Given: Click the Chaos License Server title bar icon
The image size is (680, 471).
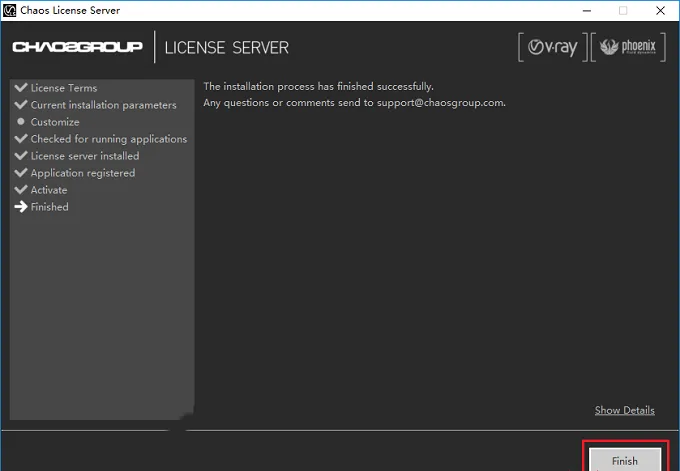Looking at the screenshot, I should pos(10,10).
